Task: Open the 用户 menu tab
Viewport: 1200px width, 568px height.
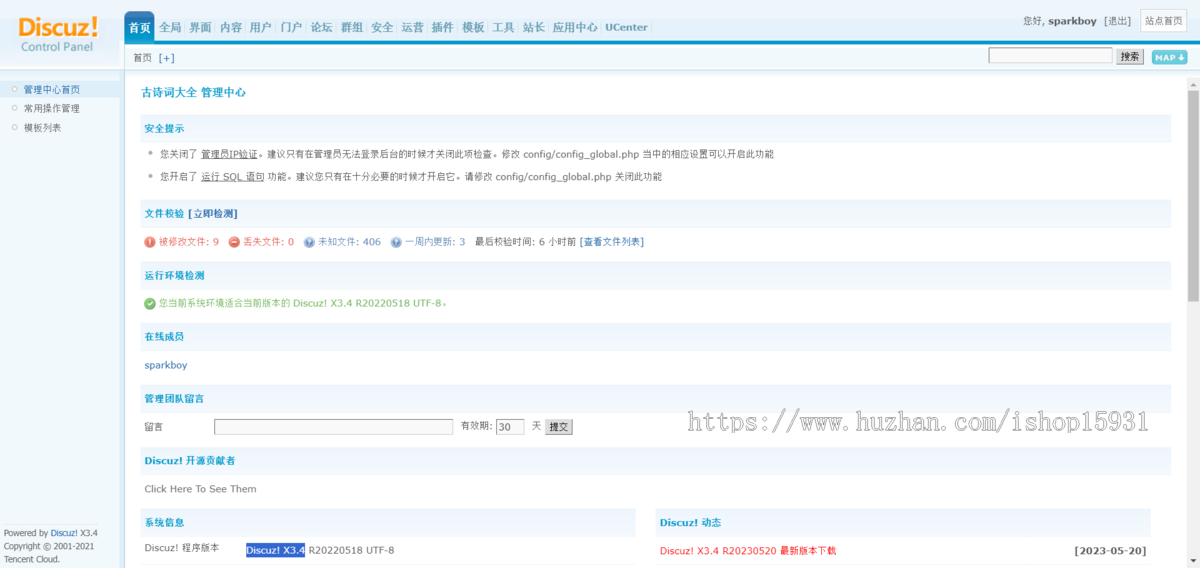Action: pyautogui.click(x=260, y=27)
